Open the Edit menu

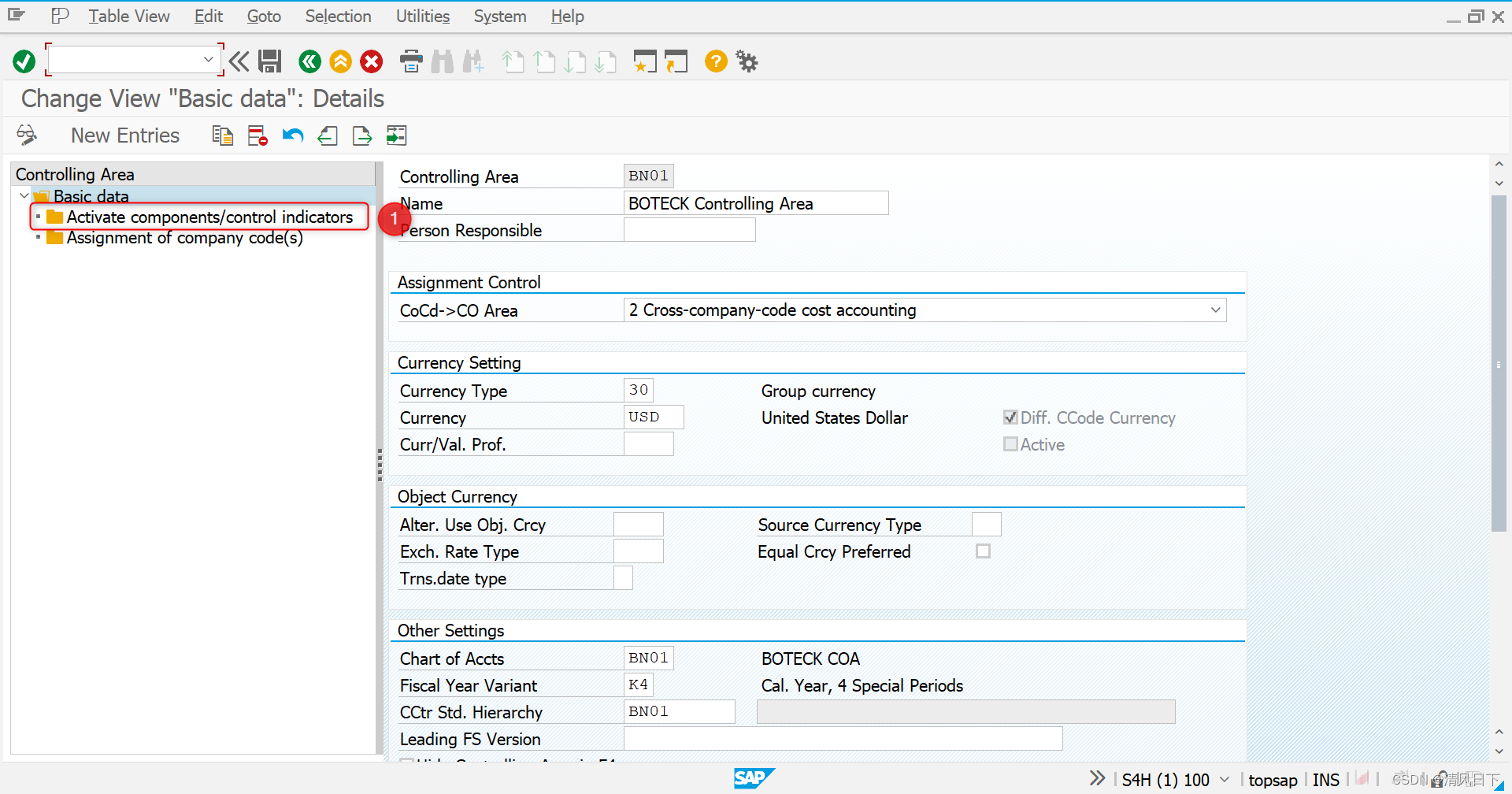pyautogui.click(x=209, y=17)
